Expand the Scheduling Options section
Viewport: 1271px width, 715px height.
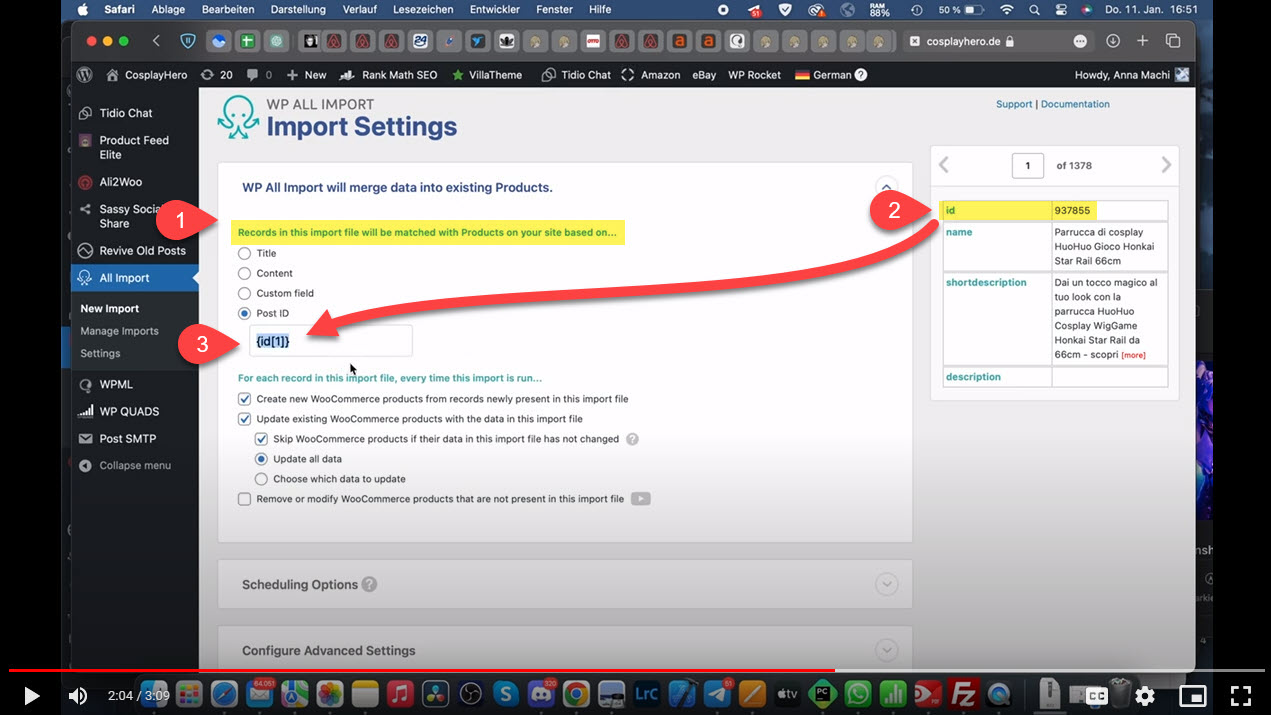point(886,584)
